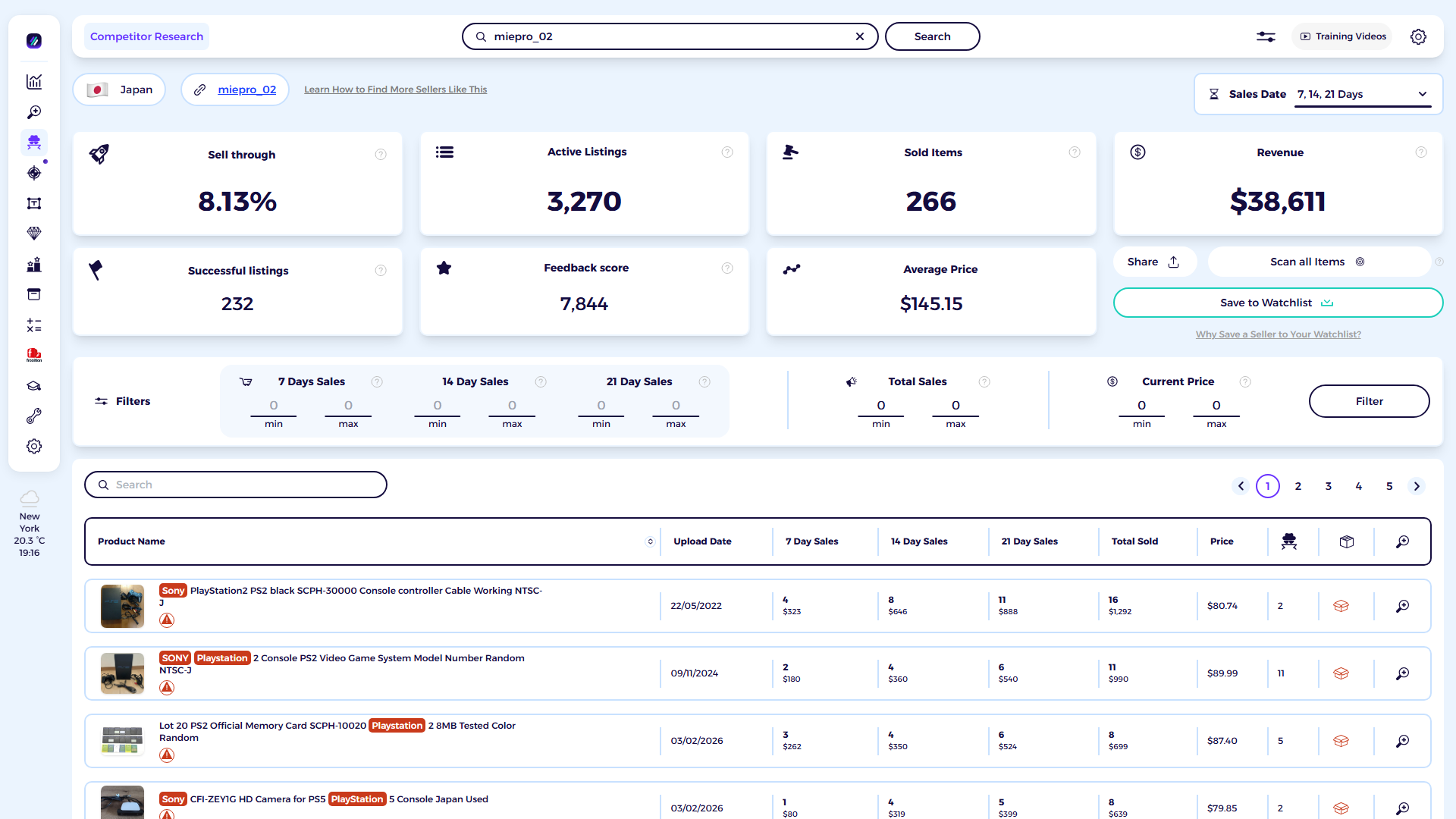Go to results page 3
Viewport: 1456px width, 819px height.
pyautogui.click(x=1329, y=486)
